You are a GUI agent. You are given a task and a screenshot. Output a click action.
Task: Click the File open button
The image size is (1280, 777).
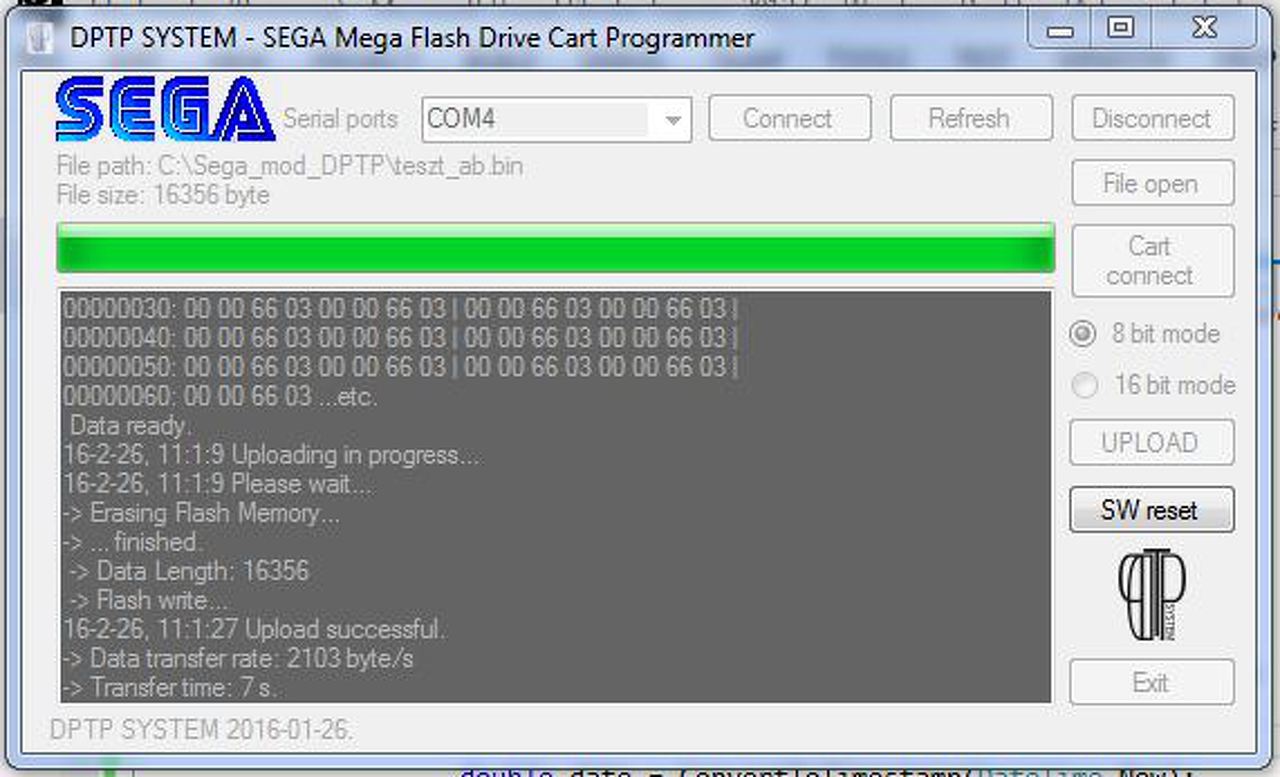1152,184
